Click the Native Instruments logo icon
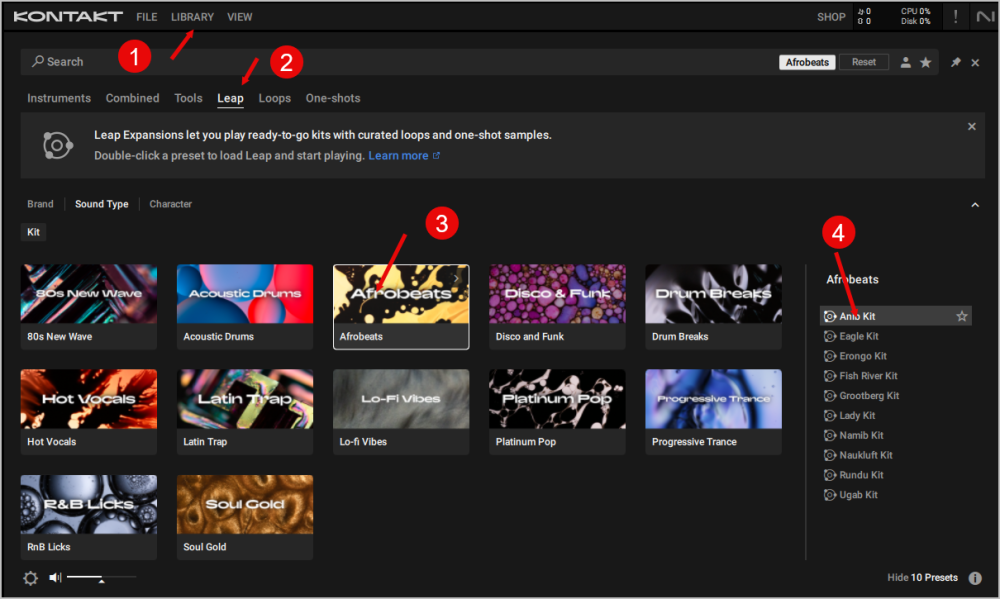Viewport: 1000px width, 599px height. click(x=985, y=17)
